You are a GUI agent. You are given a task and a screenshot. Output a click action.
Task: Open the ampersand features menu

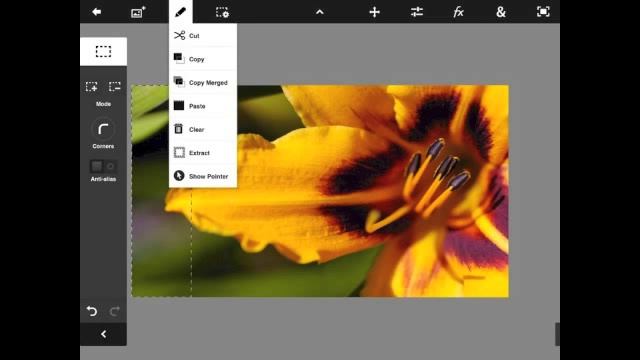(501, 12)
